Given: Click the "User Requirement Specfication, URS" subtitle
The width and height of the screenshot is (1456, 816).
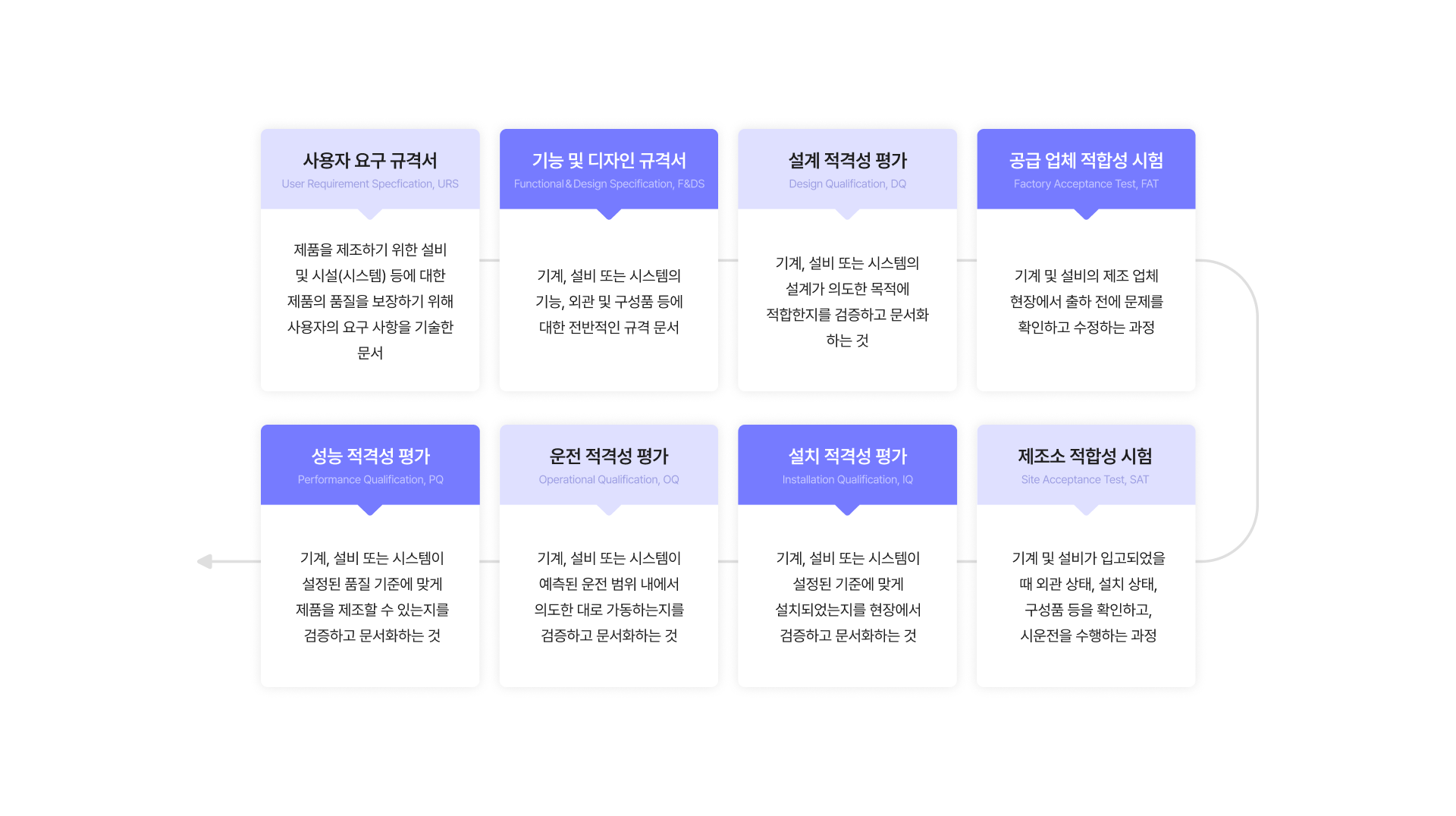Looking at the screenshot, I should tap(370, 184).
